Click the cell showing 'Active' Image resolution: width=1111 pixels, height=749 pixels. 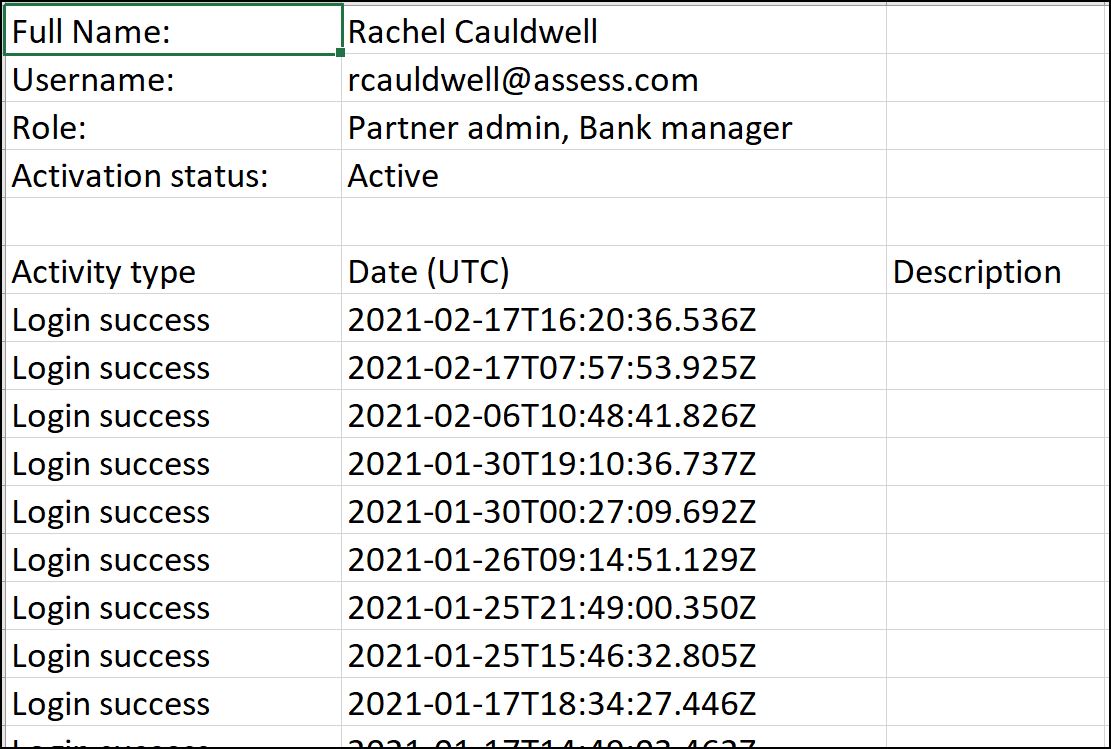click(x=393, y=176)
